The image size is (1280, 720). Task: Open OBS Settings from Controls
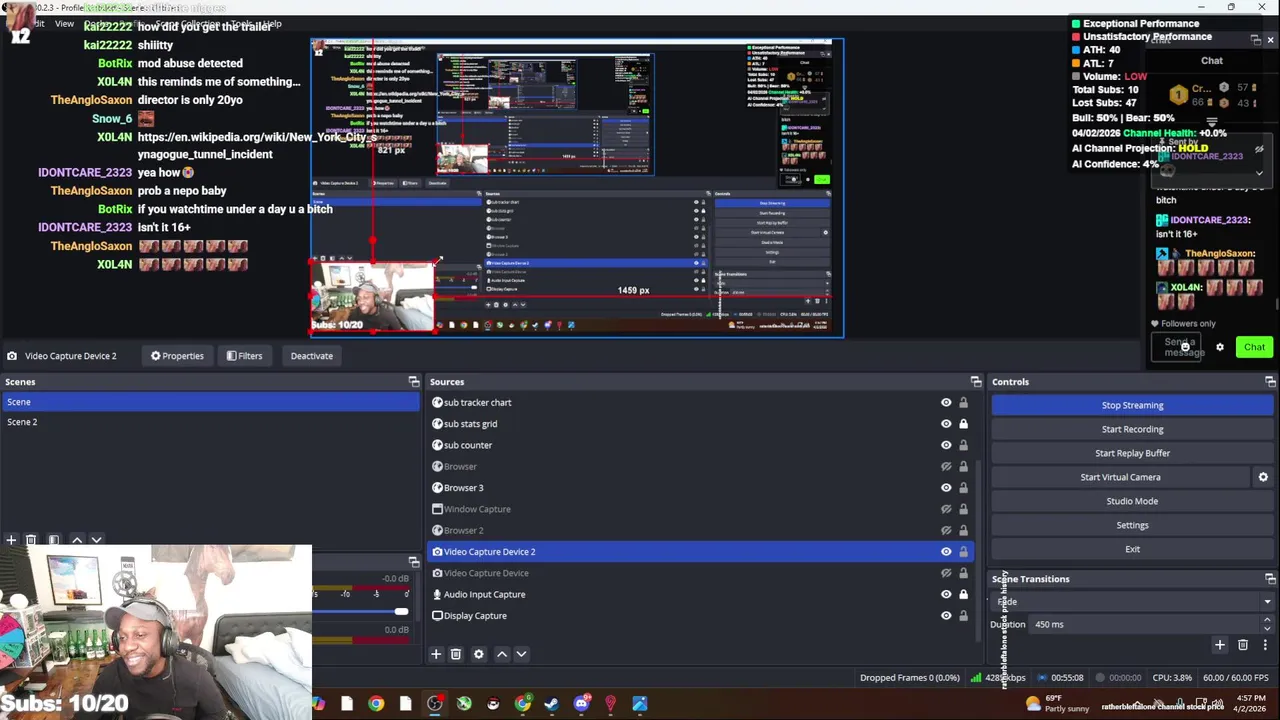click(1133, 525)
